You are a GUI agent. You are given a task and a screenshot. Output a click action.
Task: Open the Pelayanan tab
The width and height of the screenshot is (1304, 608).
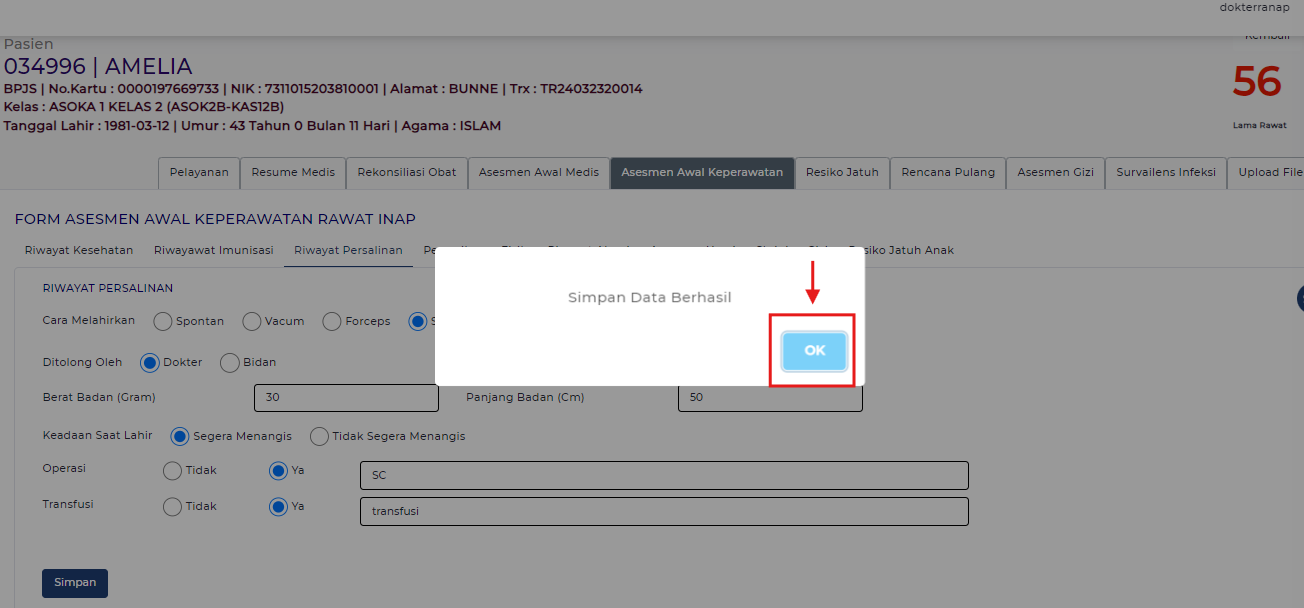tap(198, 172)
